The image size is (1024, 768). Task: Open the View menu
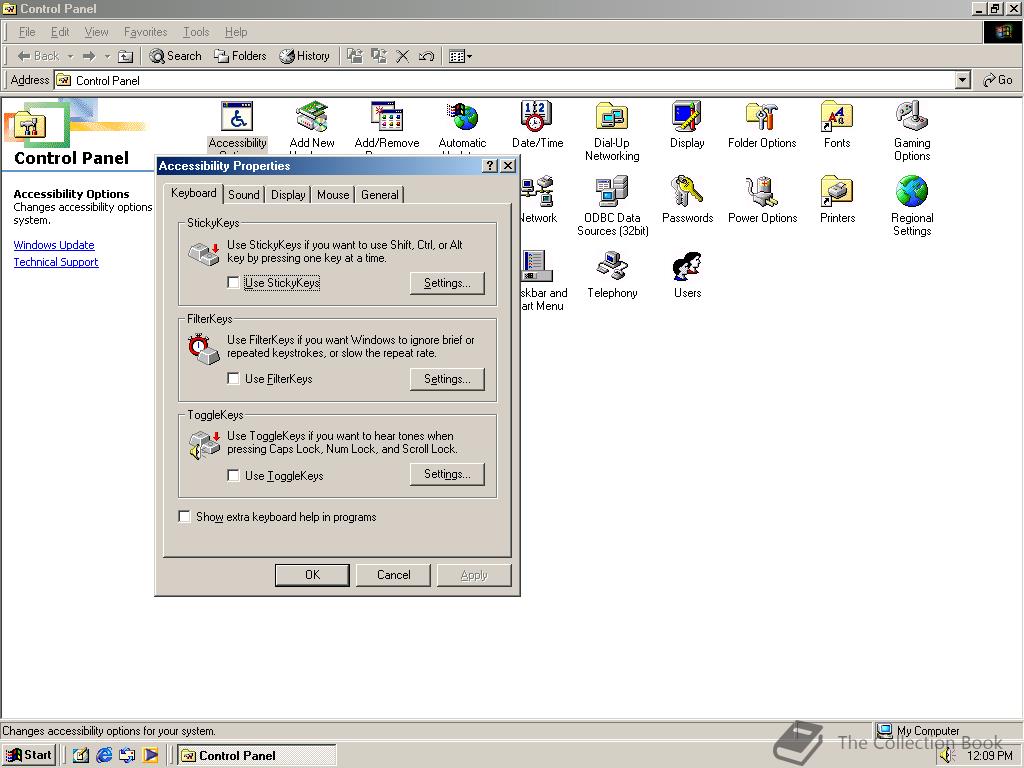coord(96,32)
